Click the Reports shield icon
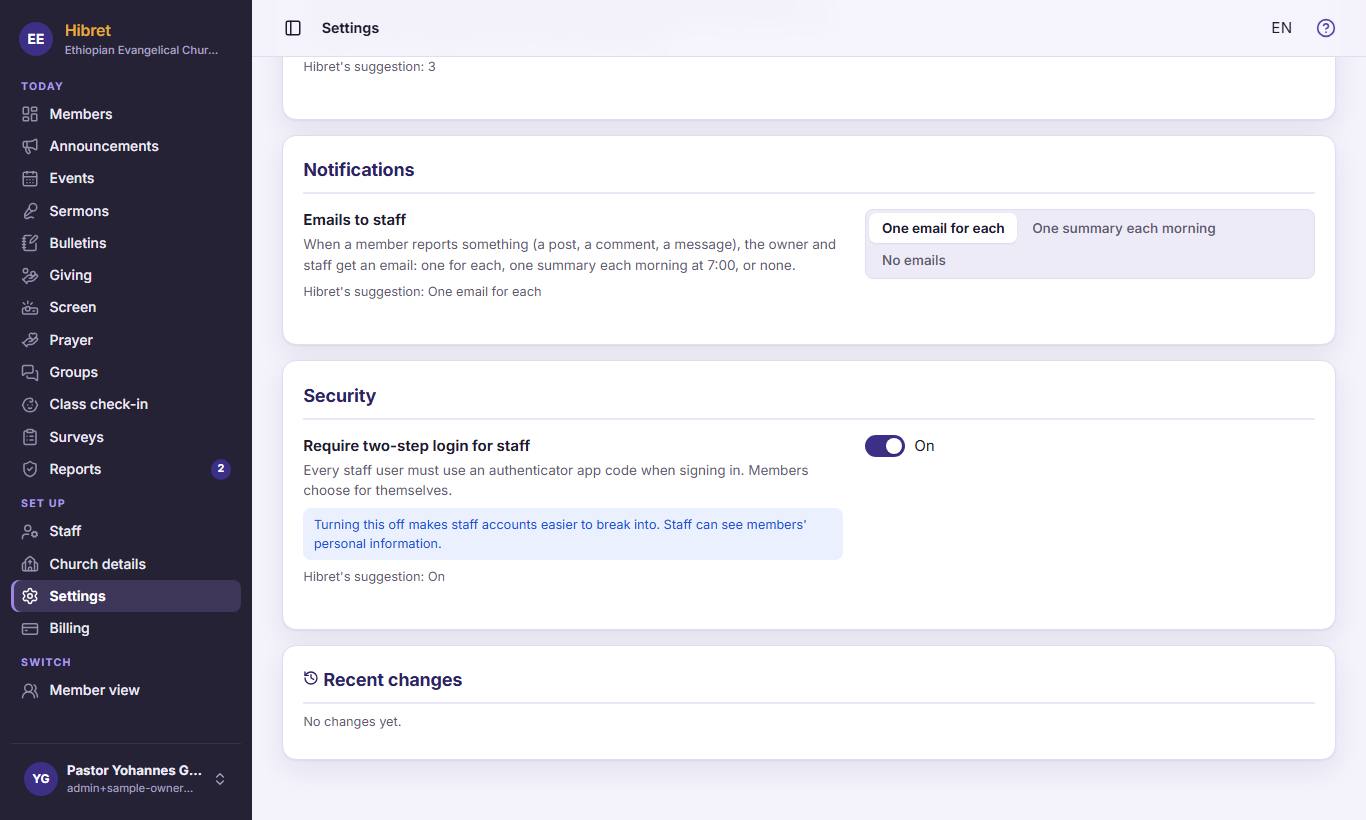The height and width of the screenshot is (820, 1366). click(x=30, y=469)
